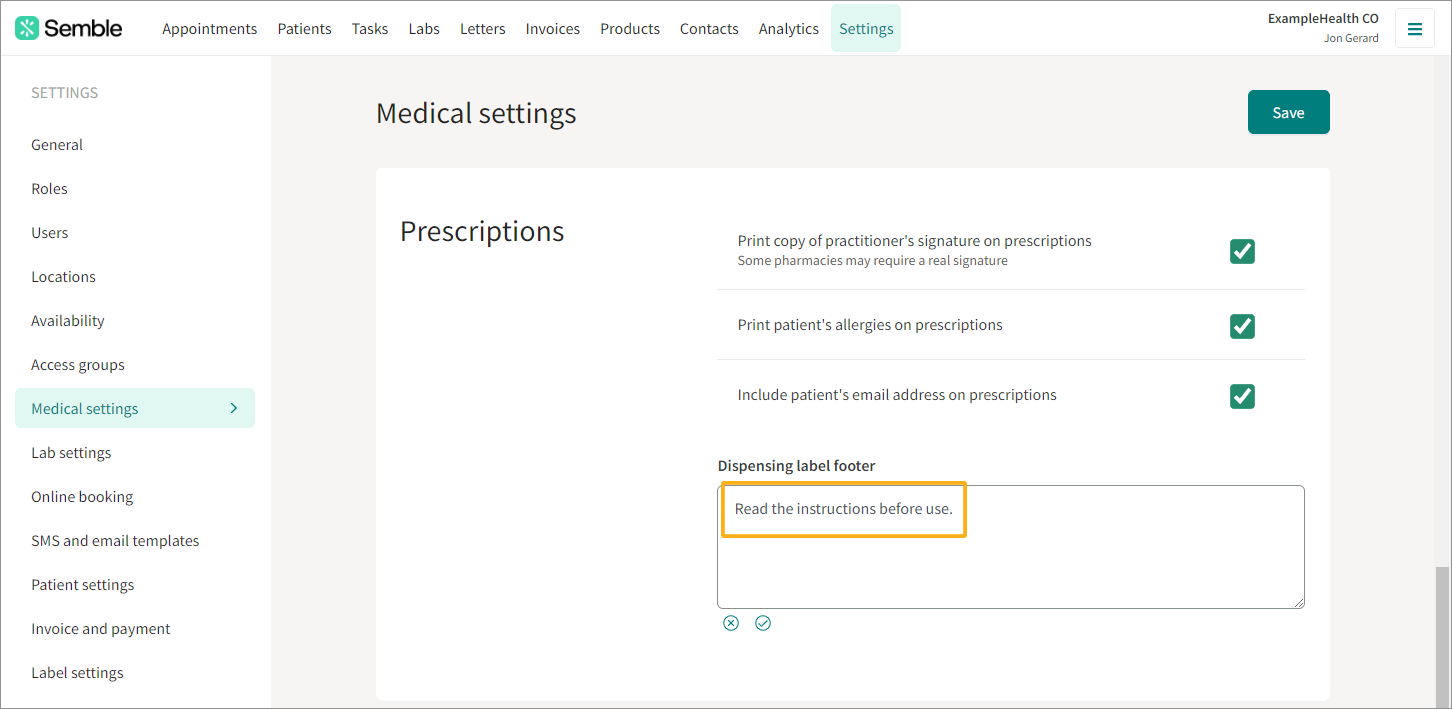
Task: Select Access groups in the sidebar
Action: [78, 365]
